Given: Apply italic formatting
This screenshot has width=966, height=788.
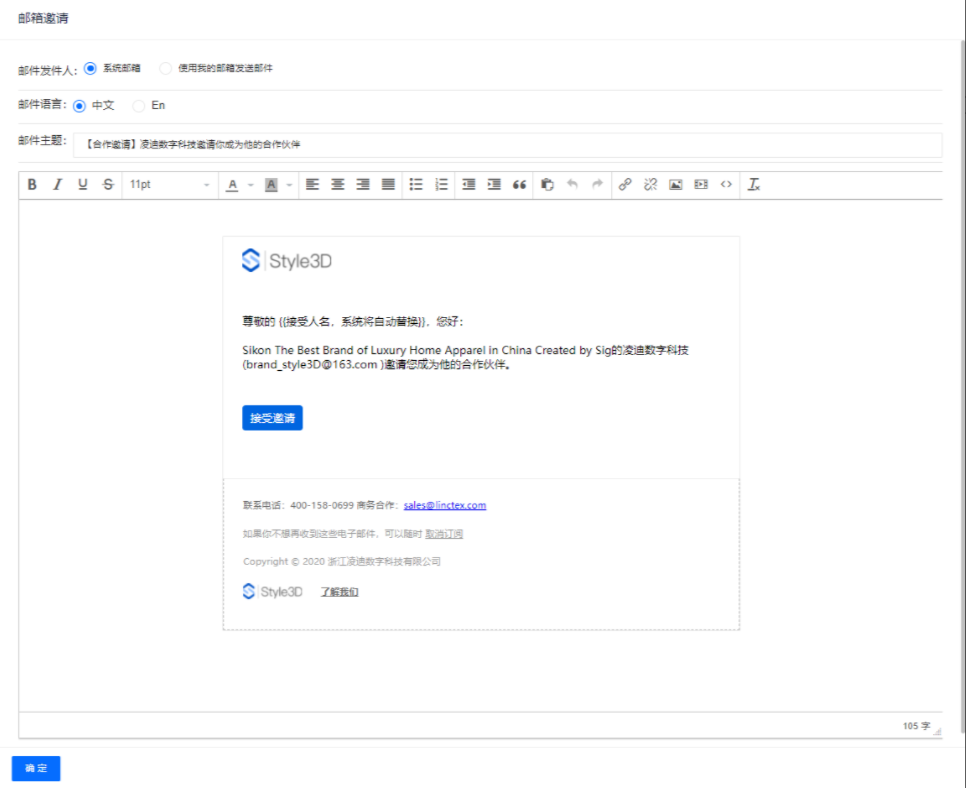Looking at the screenshot, I should click(57, 185).
